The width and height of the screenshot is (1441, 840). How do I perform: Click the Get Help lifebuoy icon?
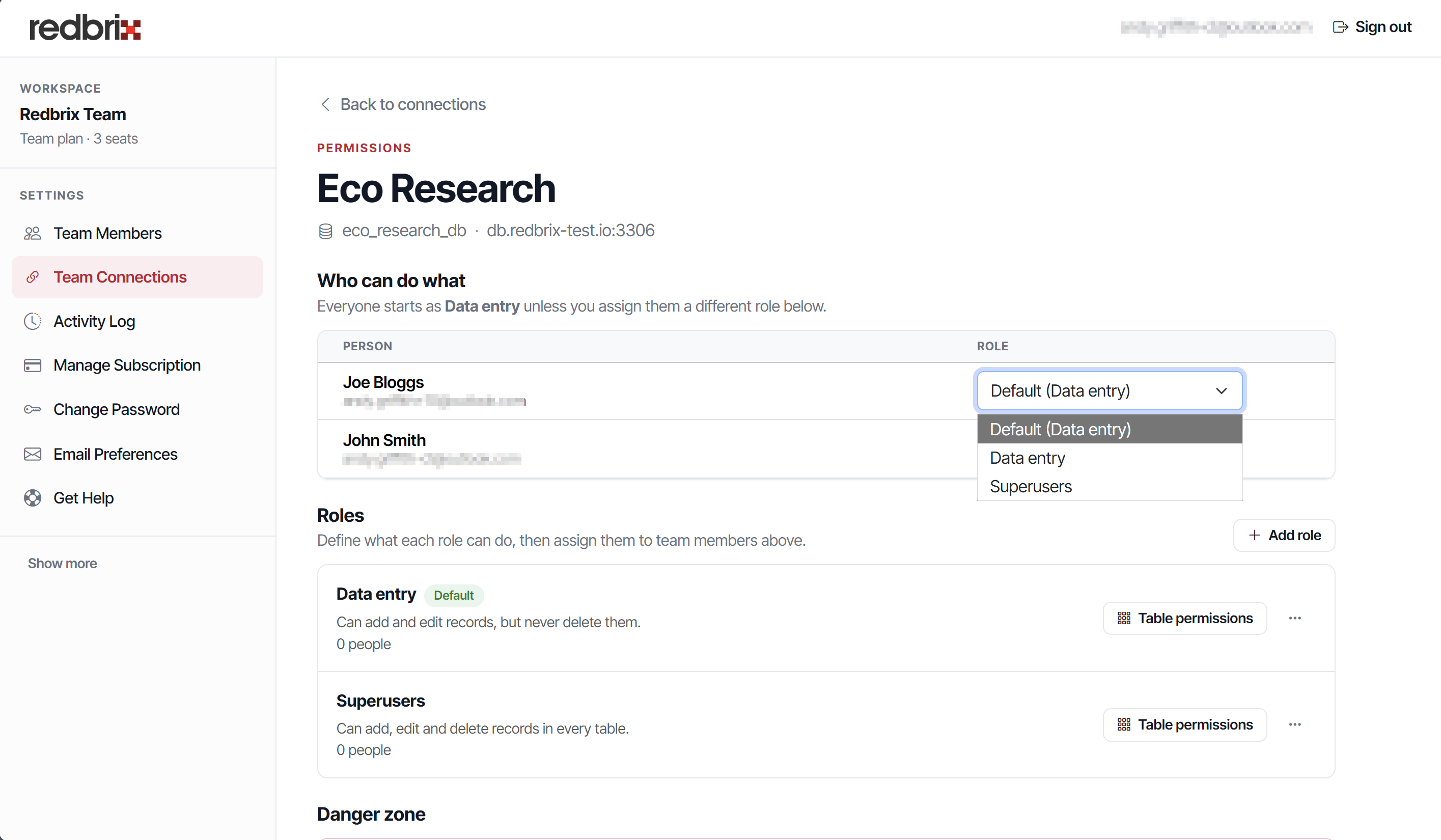click(33, 498)
